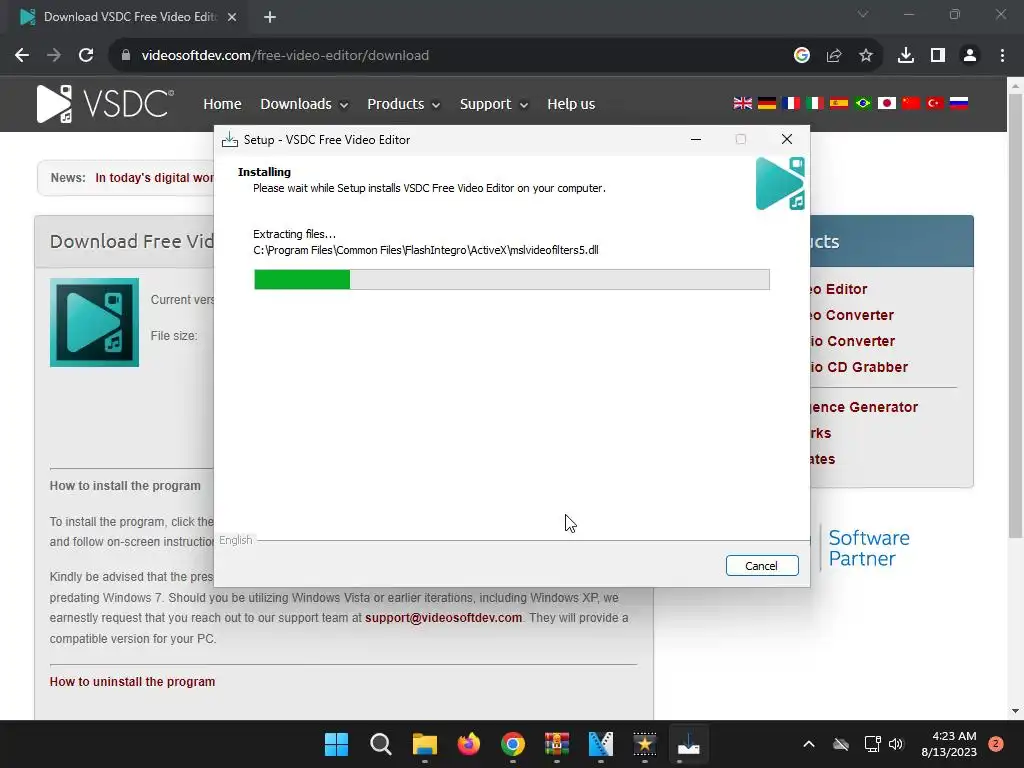Open the news headline link

[154, 178]
